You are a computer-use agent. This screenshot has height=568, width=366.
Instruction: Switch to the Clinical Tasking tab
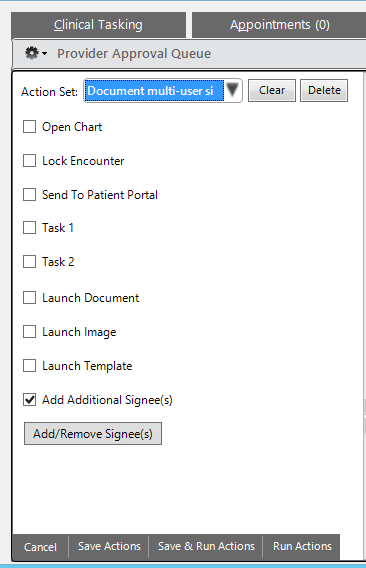point(98,25)
